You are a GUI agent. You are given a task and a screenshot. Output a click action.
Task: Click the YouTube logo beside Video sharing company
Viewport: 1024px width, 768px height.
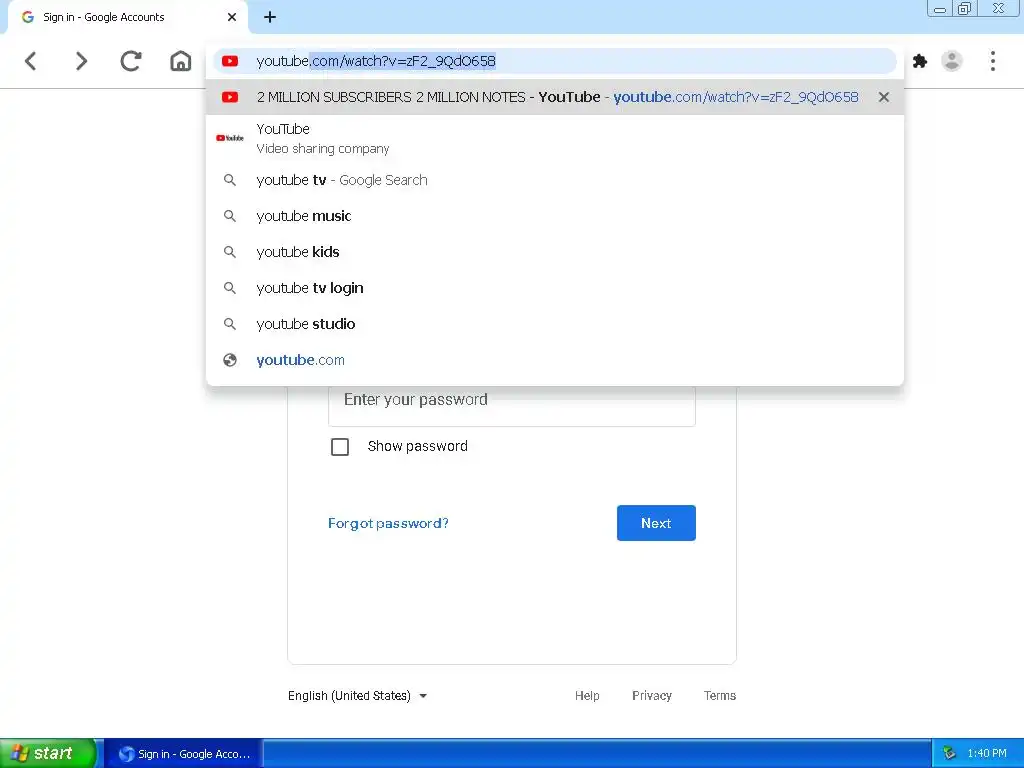[230, 138]
